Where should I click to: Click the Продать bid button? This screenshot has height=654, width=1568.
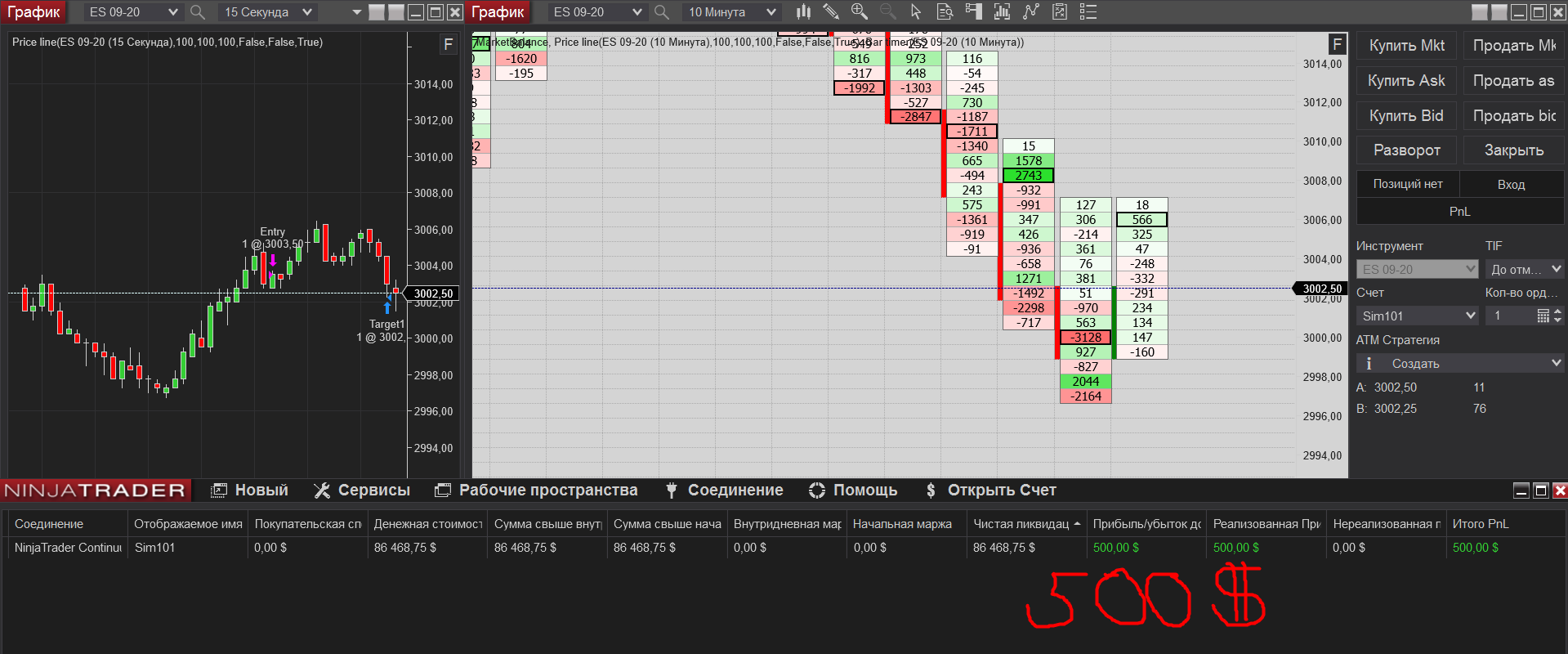click(1514, 116)
